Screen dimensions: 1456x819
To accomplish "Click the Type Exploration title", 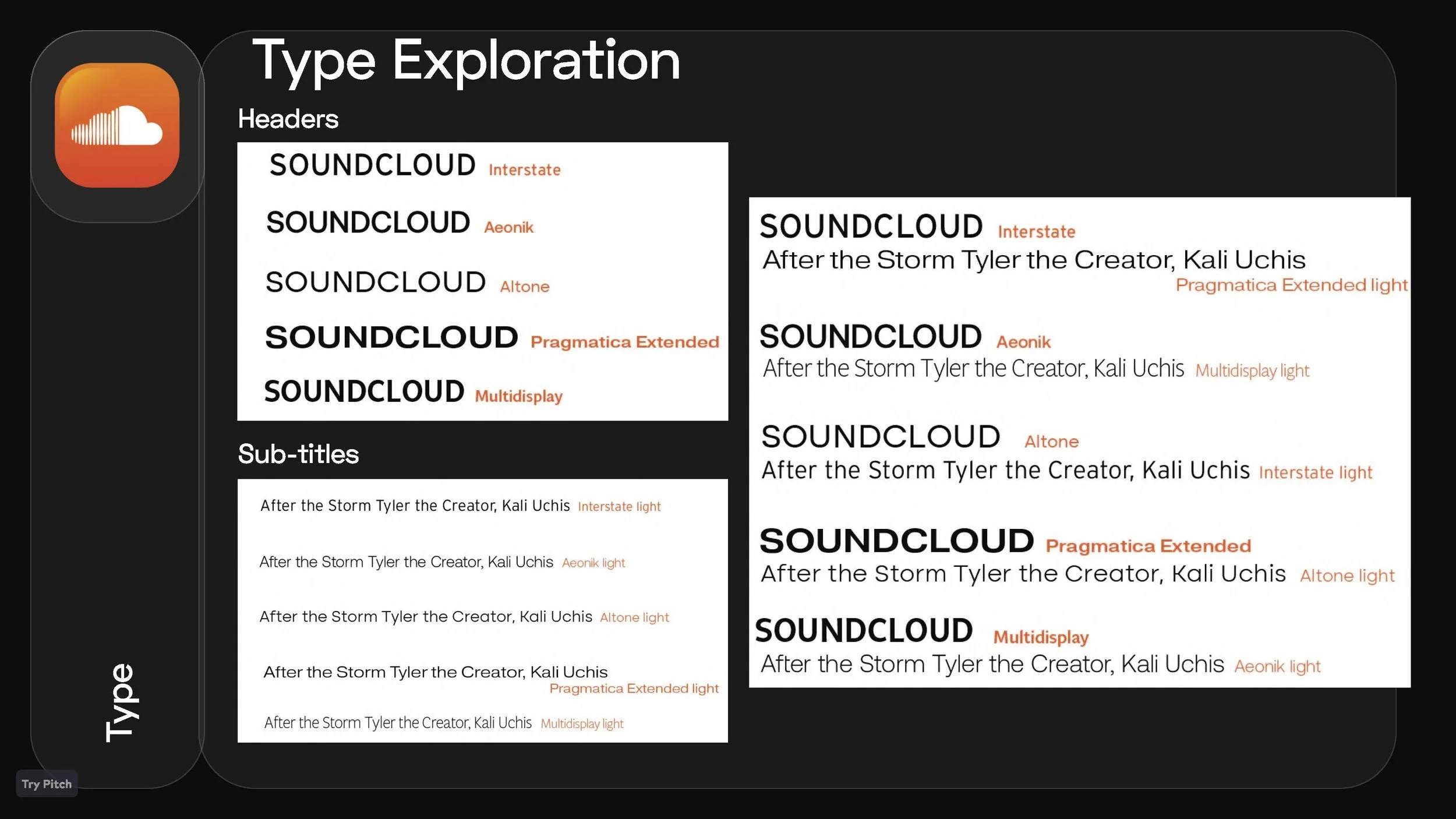I will (x=466, y=61).
